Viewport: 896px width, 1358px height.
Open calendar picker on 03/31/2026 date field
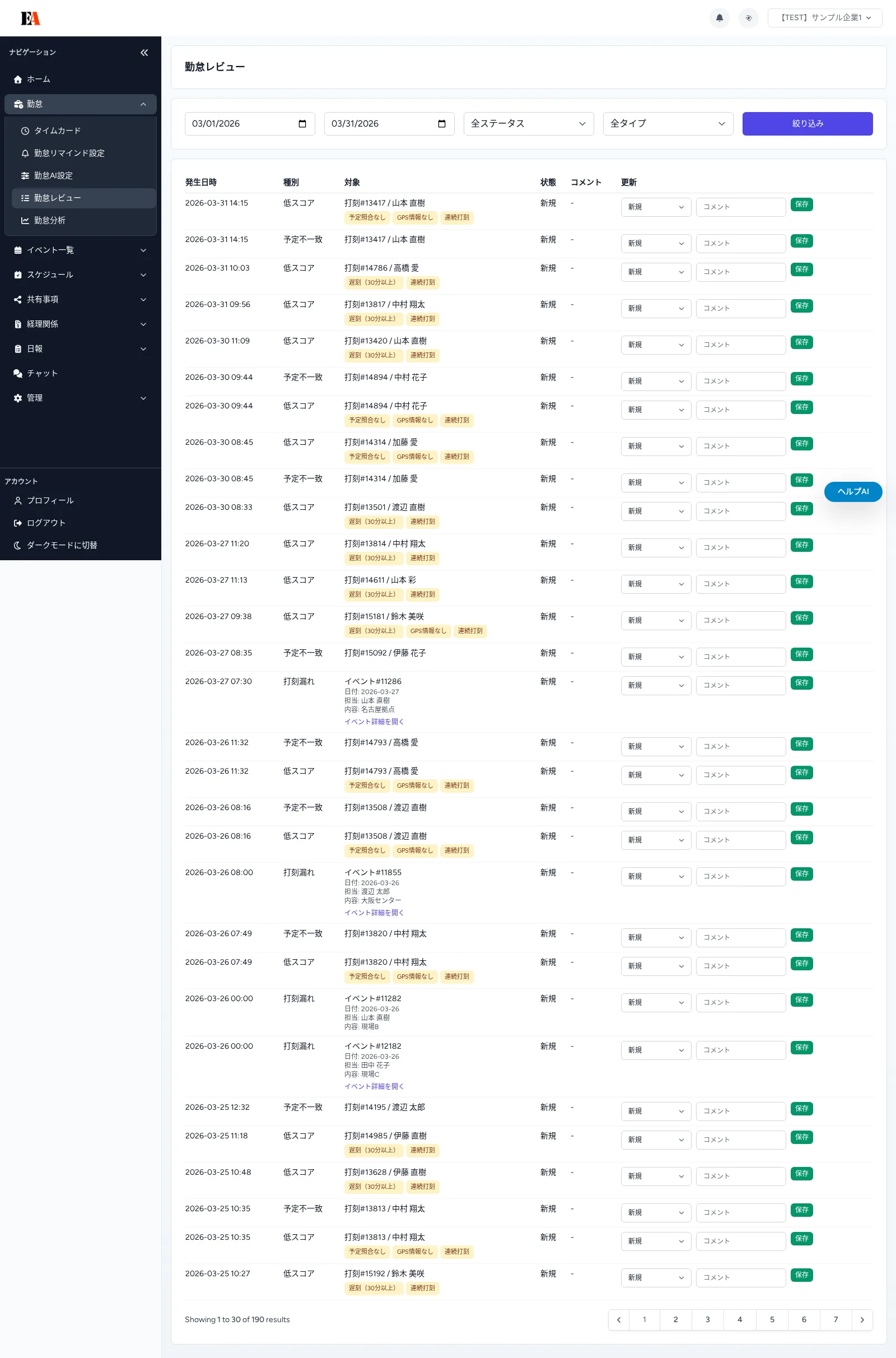tap(442, 124)
